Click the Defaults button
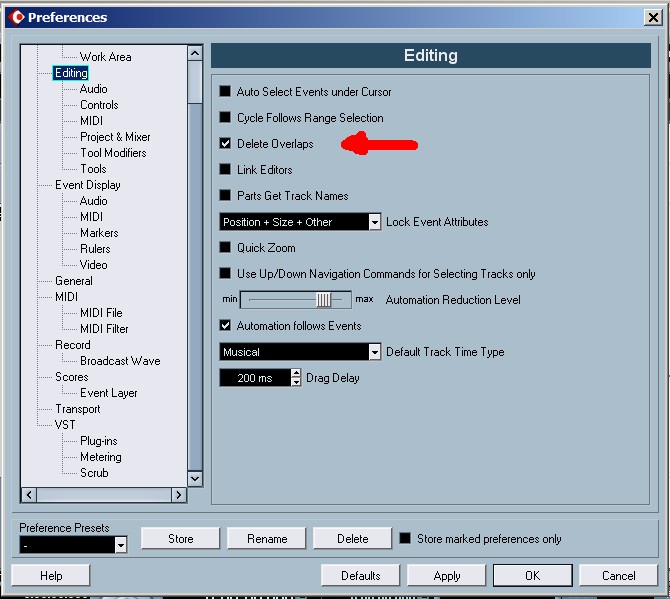Screen dimensions: 670x599 click(x=360, y=575)
